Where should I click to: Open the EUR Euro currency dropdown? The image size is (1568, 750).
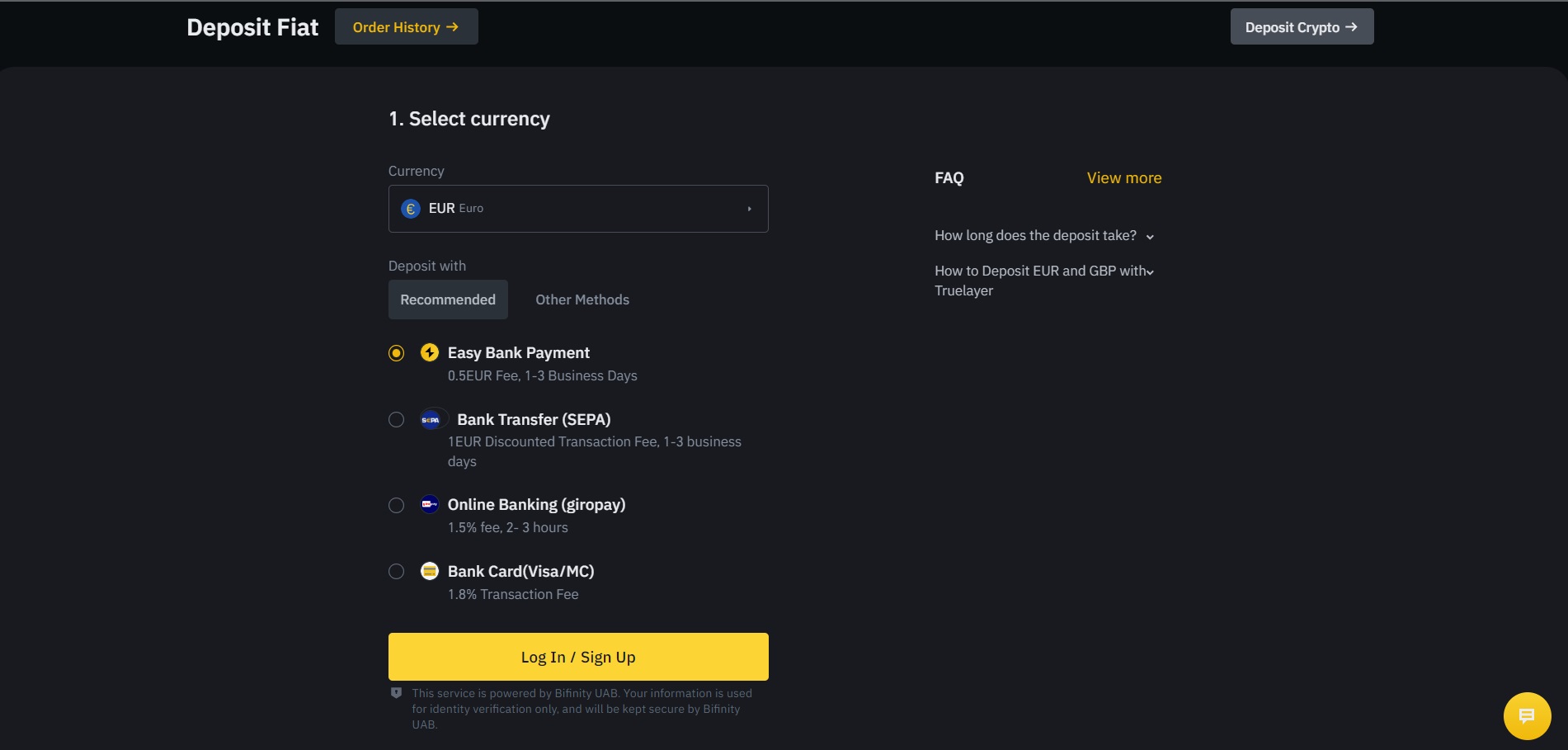point(578,209)
